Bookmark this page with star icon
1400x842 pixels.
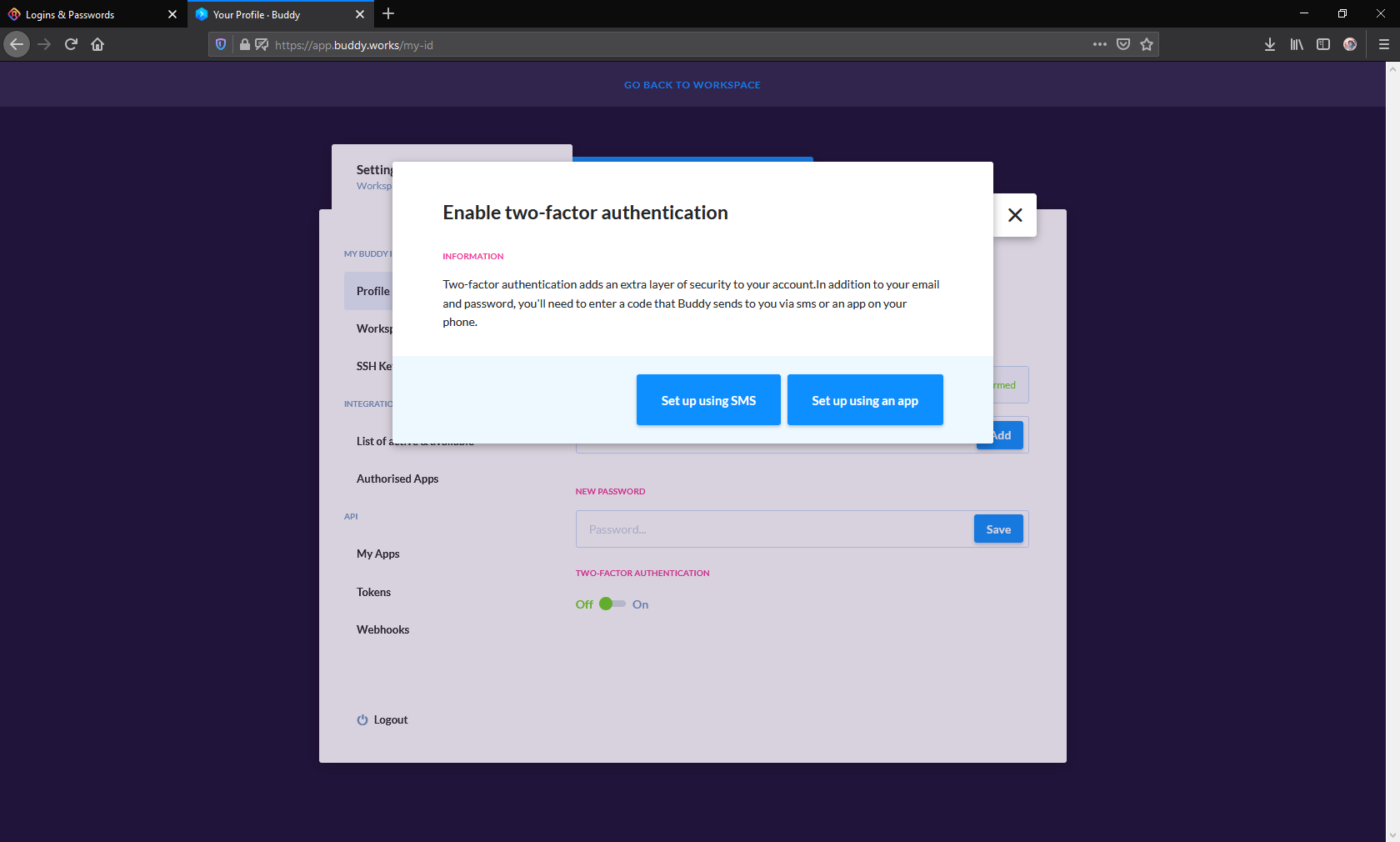point(1147,44)
